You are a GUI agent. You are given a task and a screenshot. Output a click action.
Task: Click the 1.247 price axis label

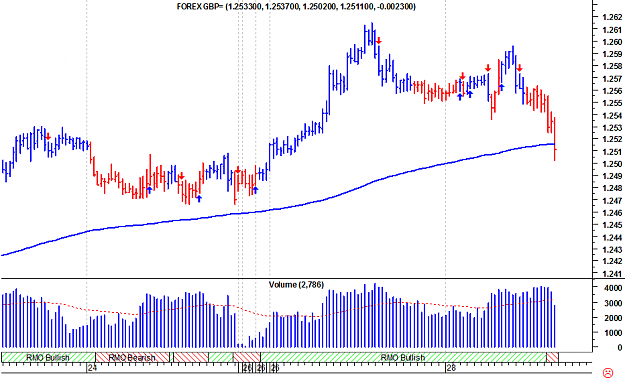pos(612,201)
